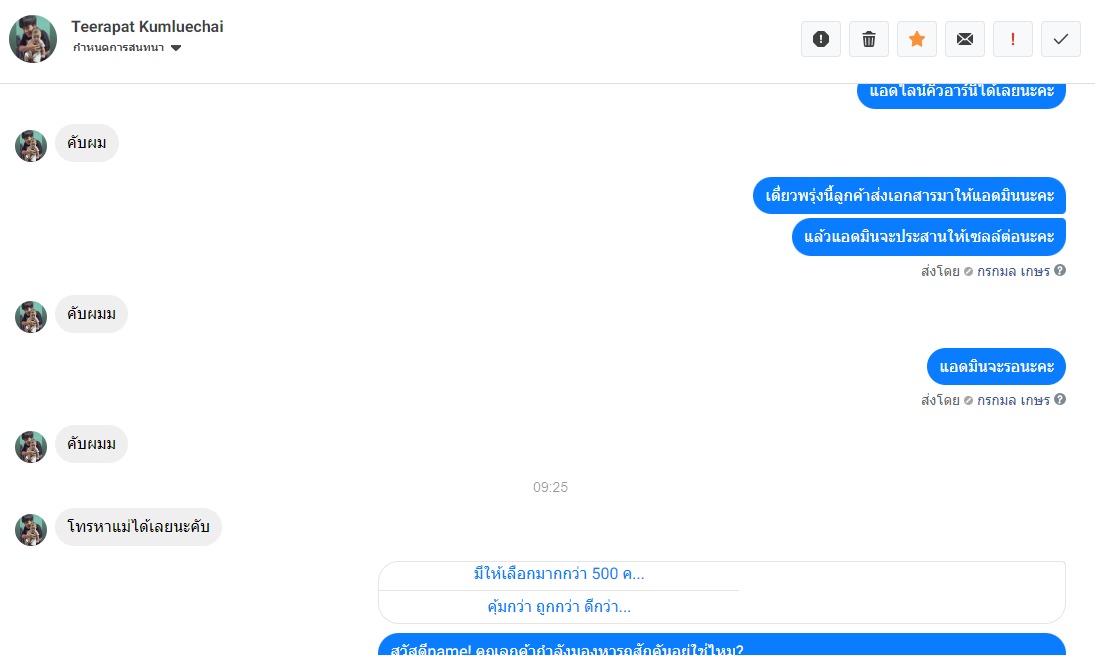
Task: Click the large profile photo in header
Action: [33, 39]
